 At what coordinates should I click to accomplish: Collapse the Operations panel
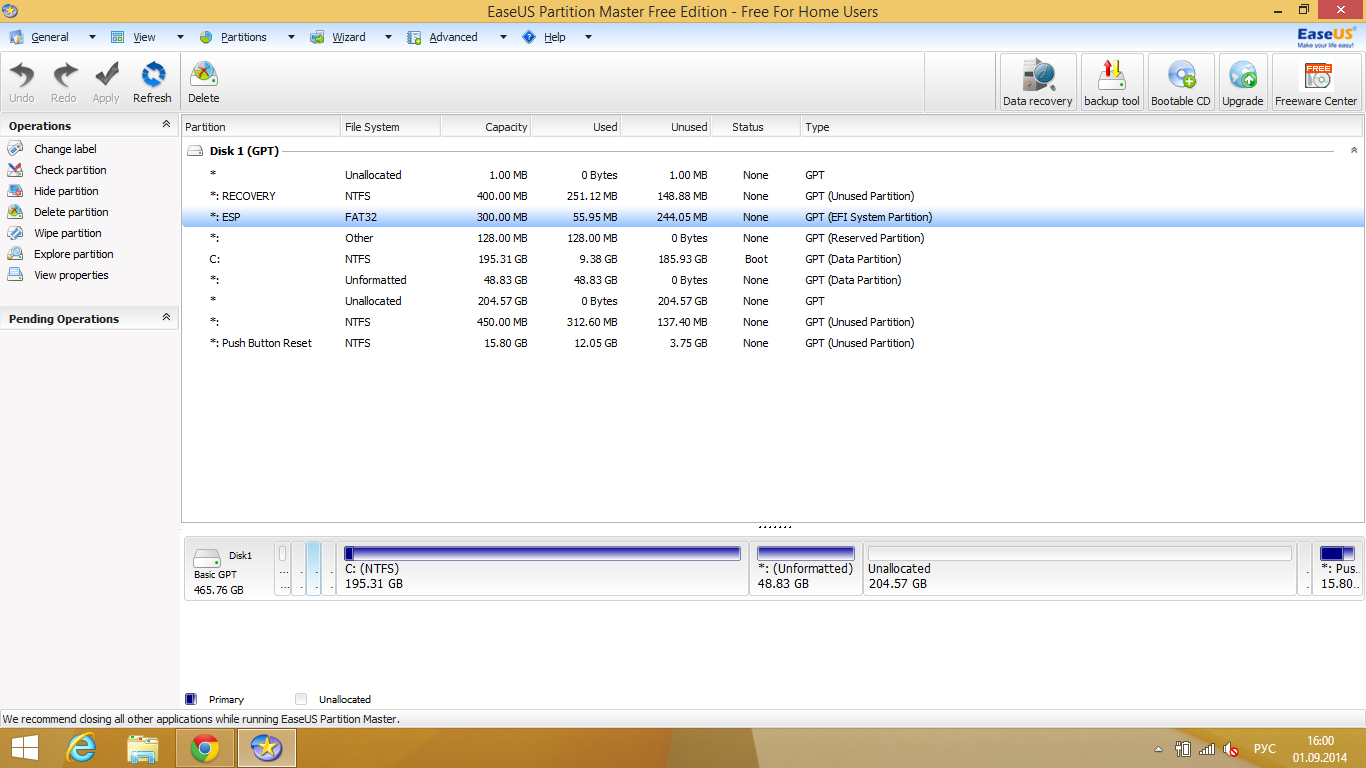(x=166, y=125)
